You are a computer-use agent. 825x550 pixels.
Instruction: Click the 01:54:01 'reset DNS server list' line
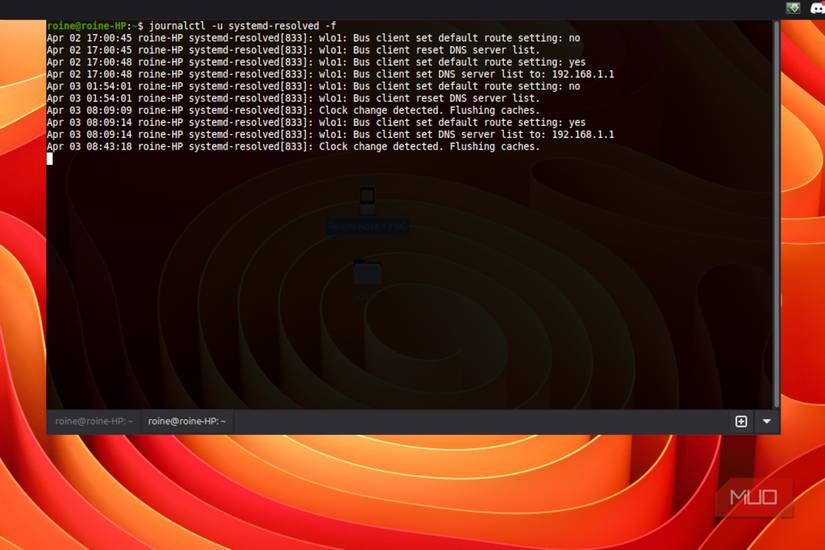[x=294, y=98]
